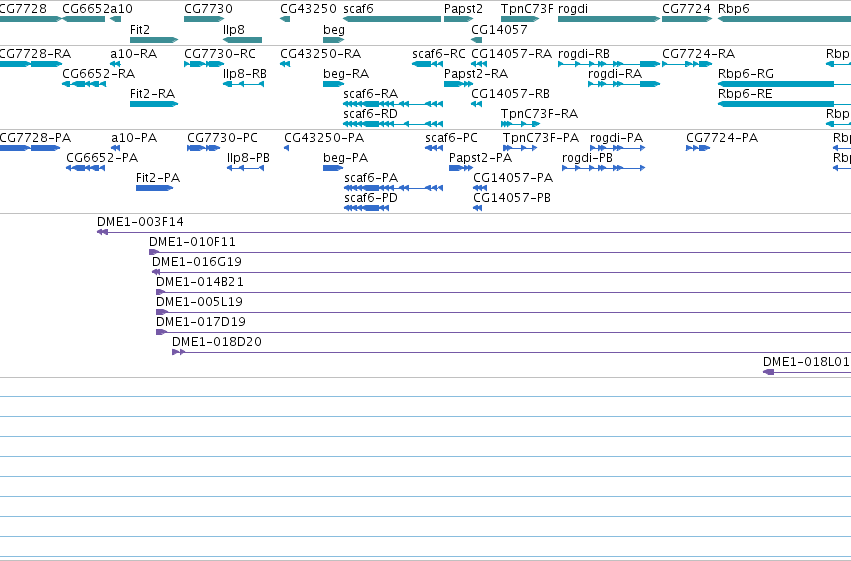Screen dimensions: 851x561
Task: Click the beg gene feature
Action: pyautogui.click(x=334, y=40)
